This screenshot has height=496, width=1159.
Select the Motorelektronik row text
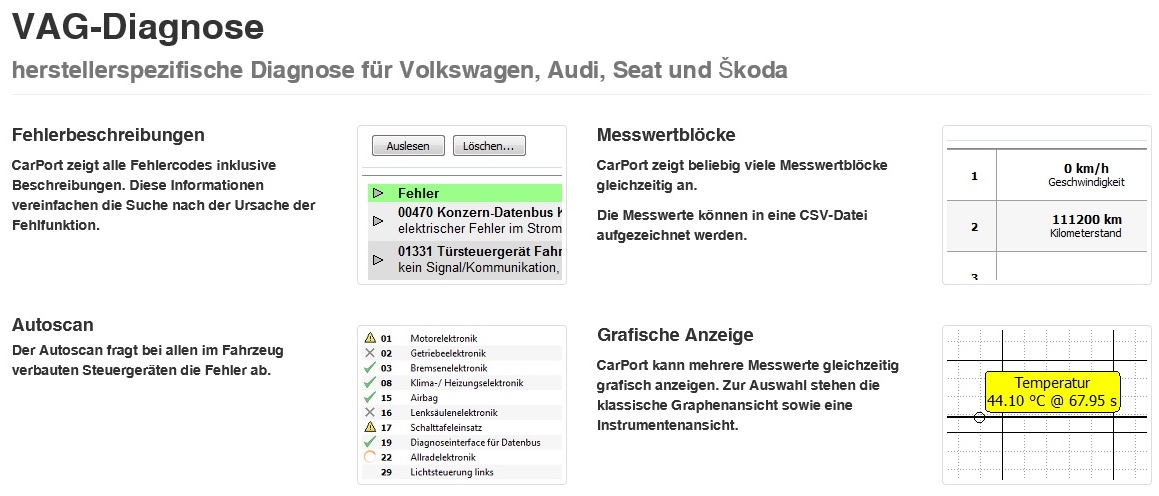pyautogui.click(x=443, y=339)
